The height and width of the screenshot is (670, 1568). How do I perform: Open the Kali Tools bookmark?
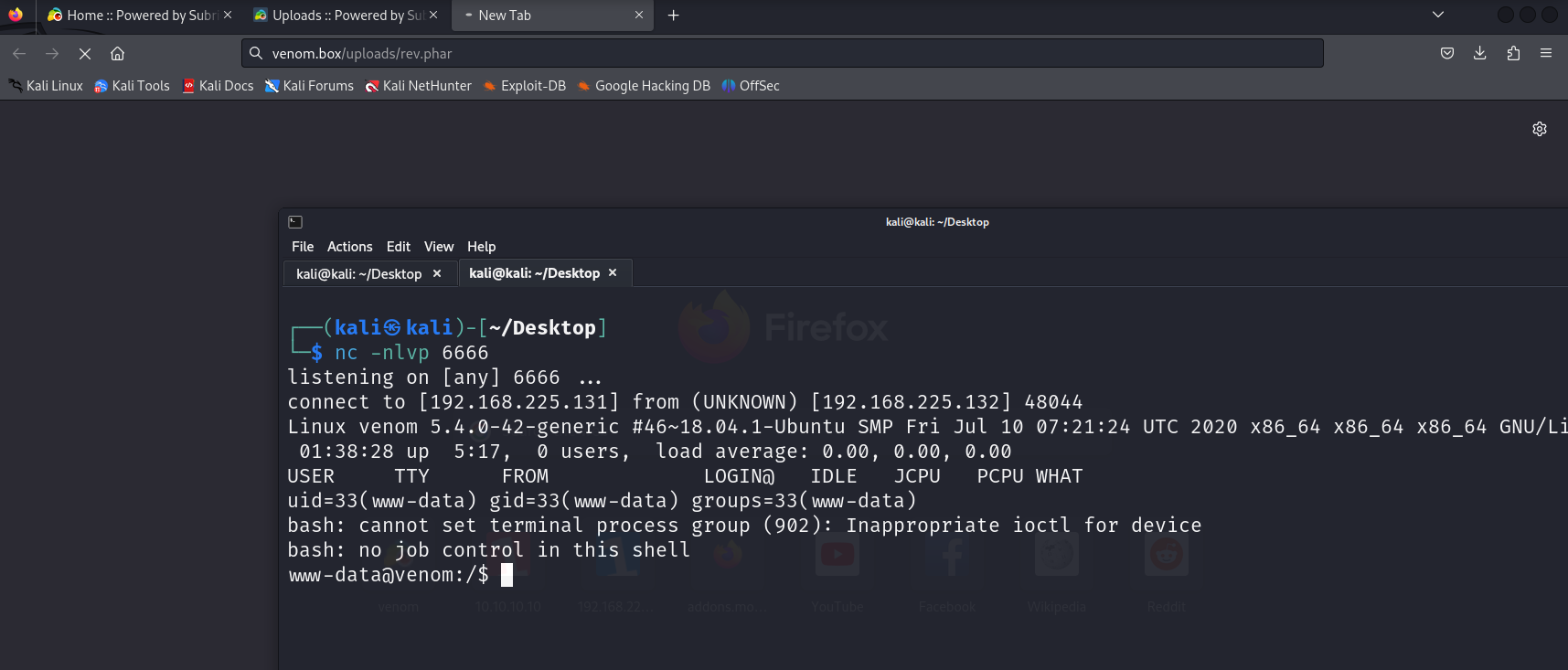tap(133, 86)
